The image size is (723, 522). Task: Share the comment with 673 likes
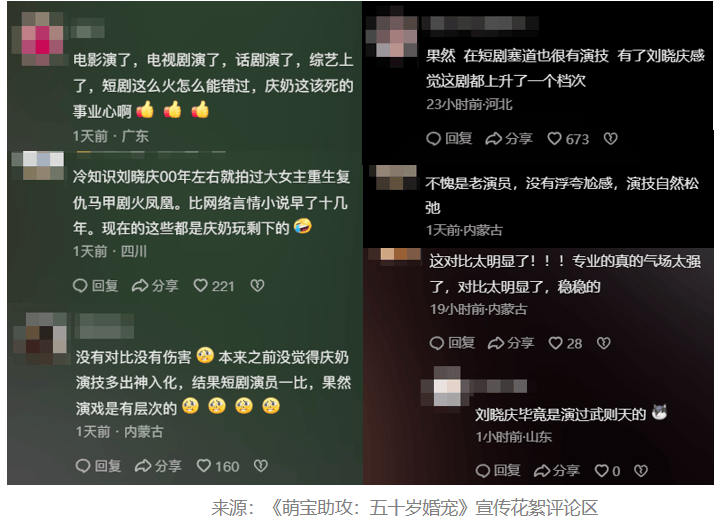pyautogui.click(x=509, y=139)
